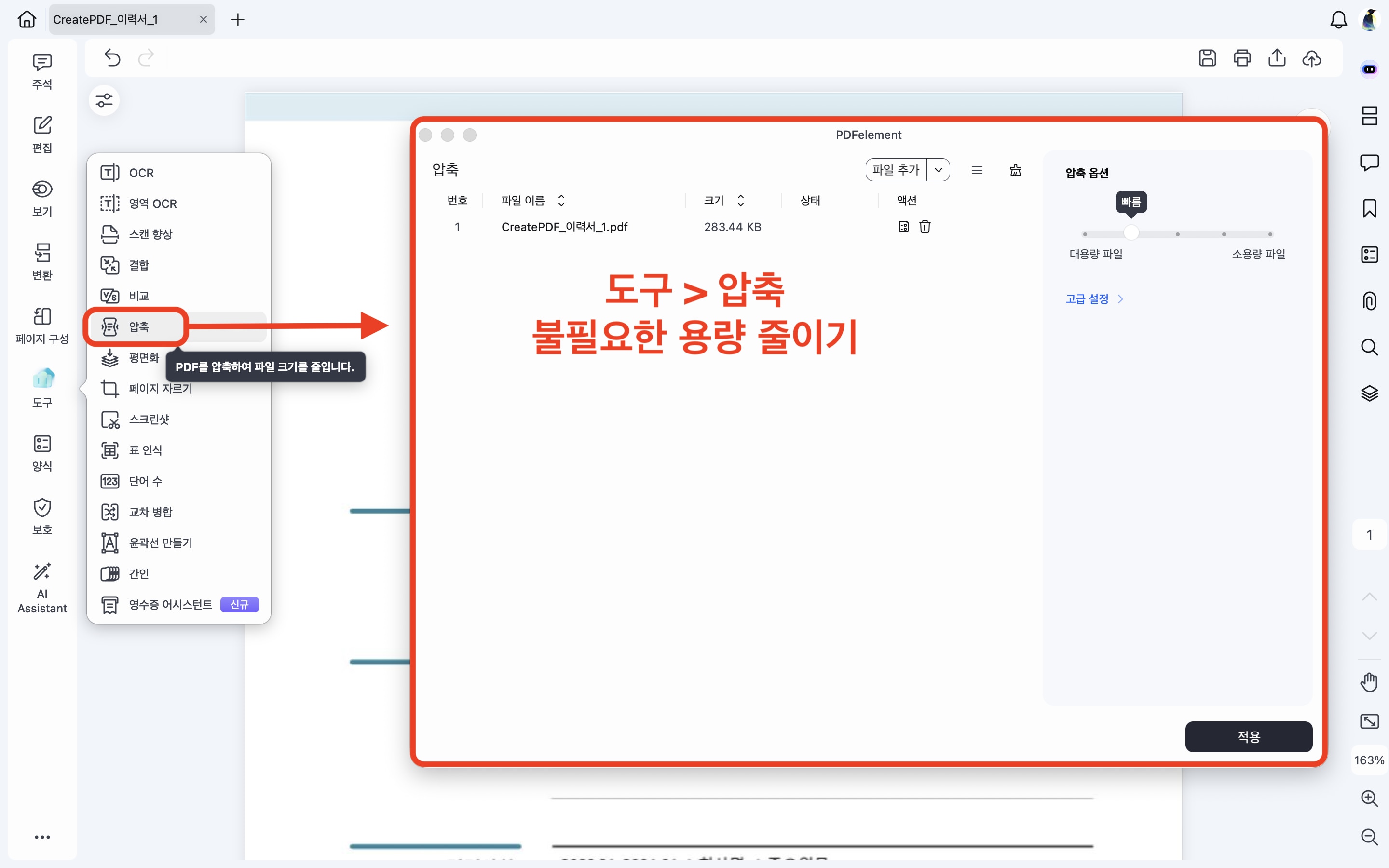Click the printer icon in top toolbar

(x=1242, y=58)
